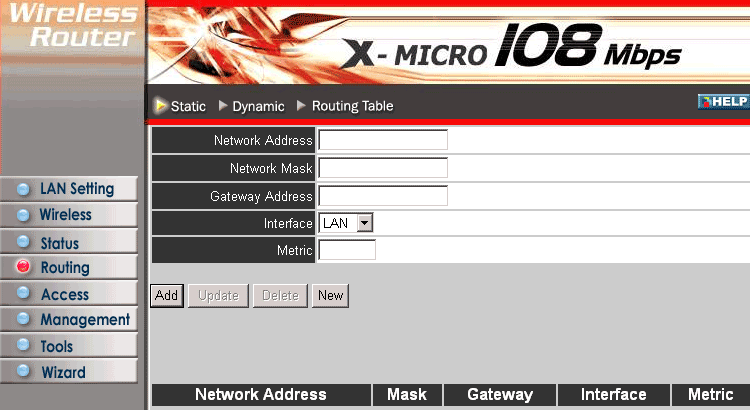
Task: Open the Interface LAN dropdown
Action: pos(346,223)
